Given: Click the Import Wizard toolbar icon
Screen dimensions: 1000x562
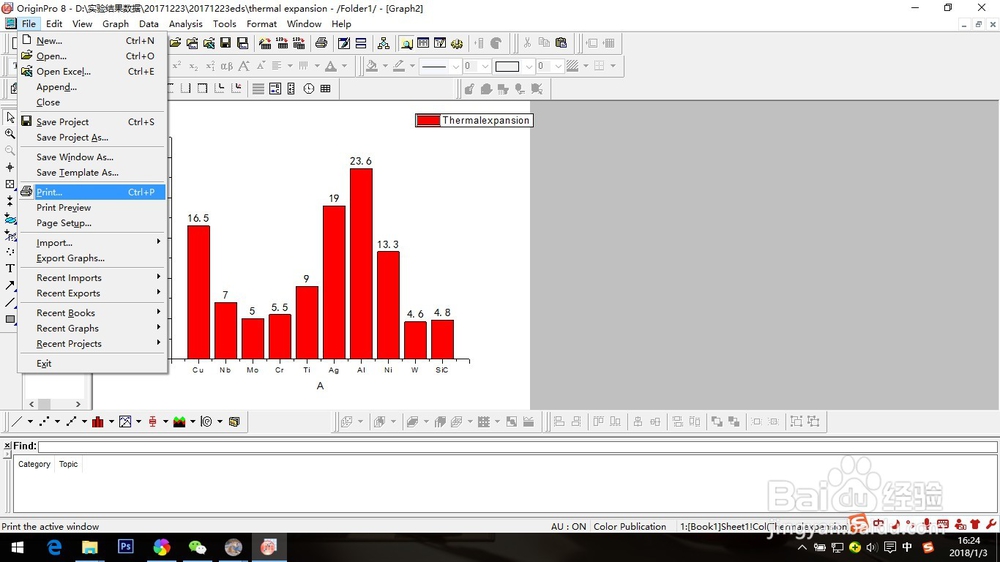Looking at the screenshot, I should [x=265, y=43].
